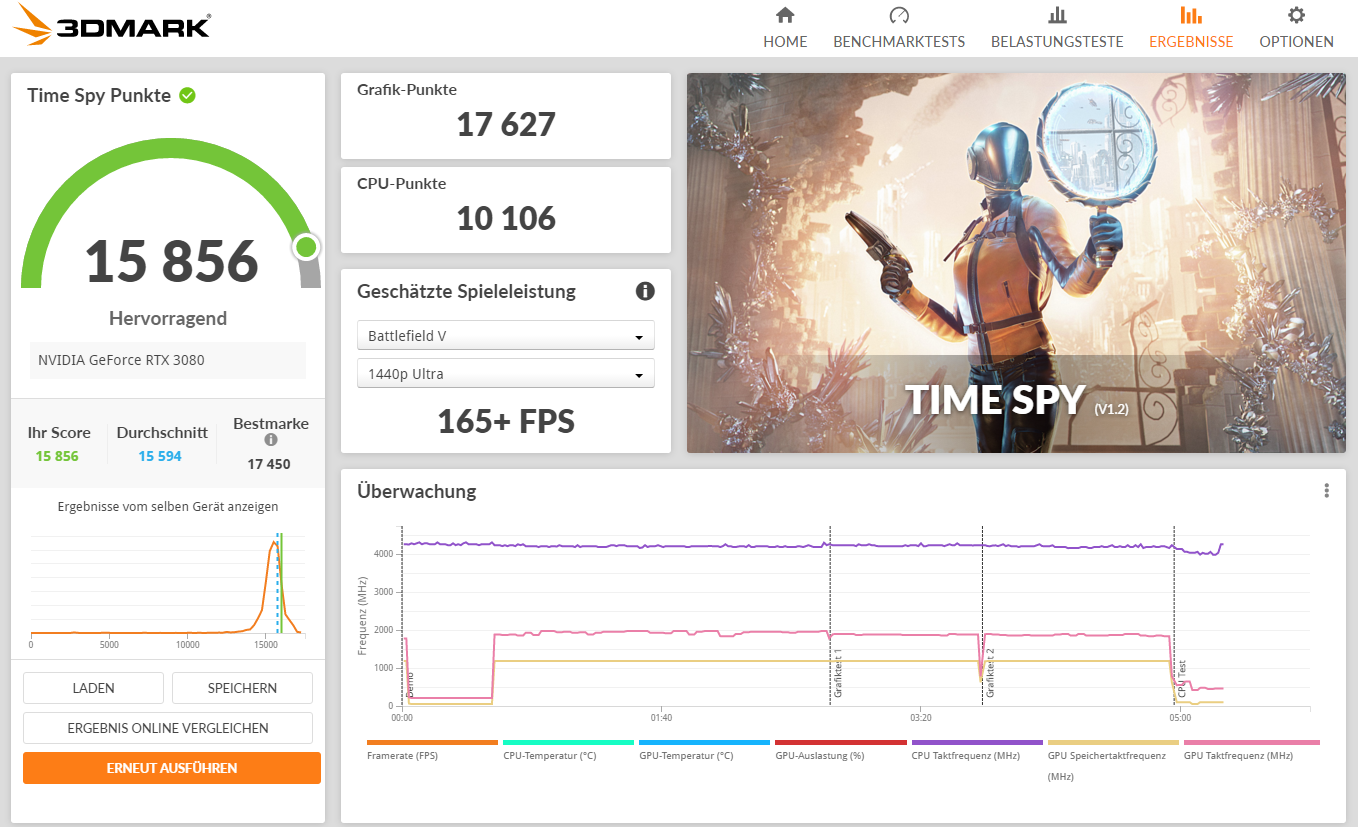Toggle GPU Taktfrequenz legend swatch
Image resolution: width=1358 pixels, height=827 pixels.
(1251, 743)
